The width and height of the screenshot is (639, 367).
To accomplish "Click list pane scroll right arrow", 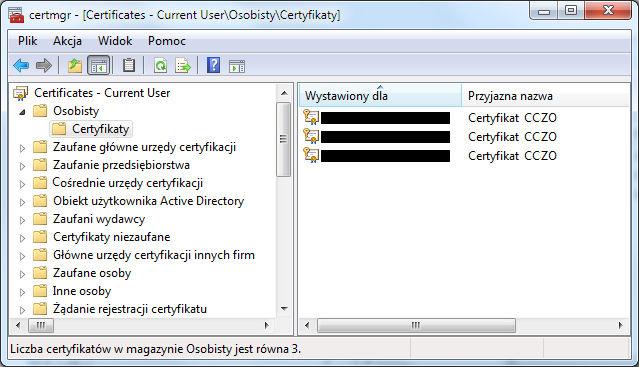I will [620, 325].
